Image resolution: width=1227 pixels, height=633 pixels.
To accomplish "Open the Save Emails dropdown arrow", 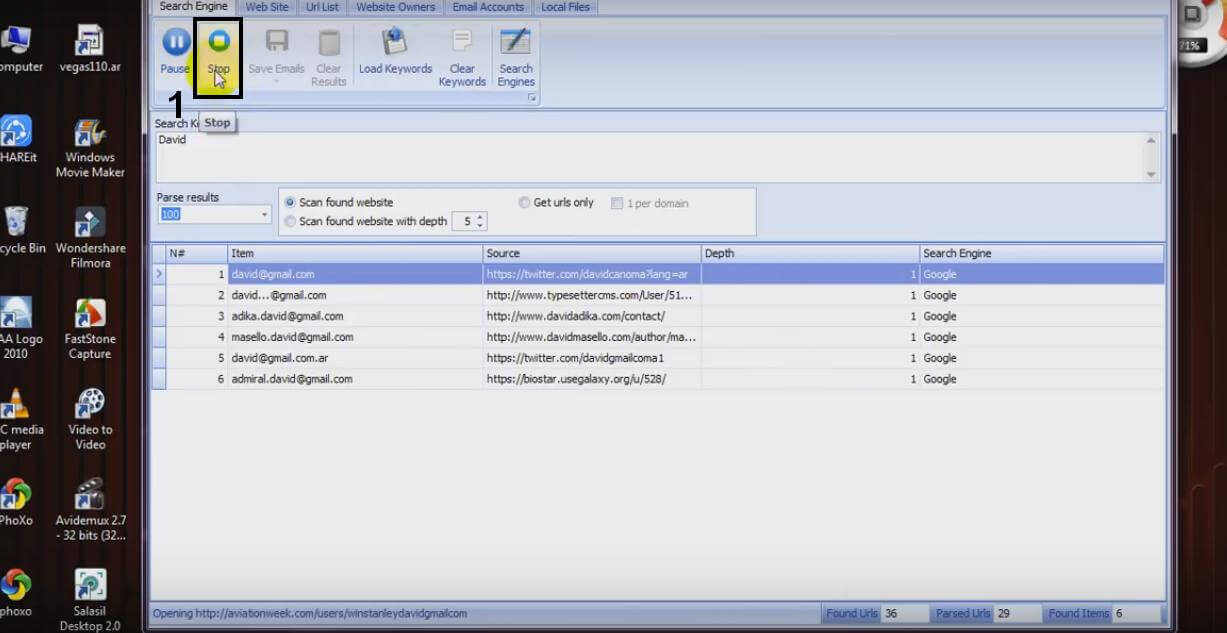I will (276, 82).
